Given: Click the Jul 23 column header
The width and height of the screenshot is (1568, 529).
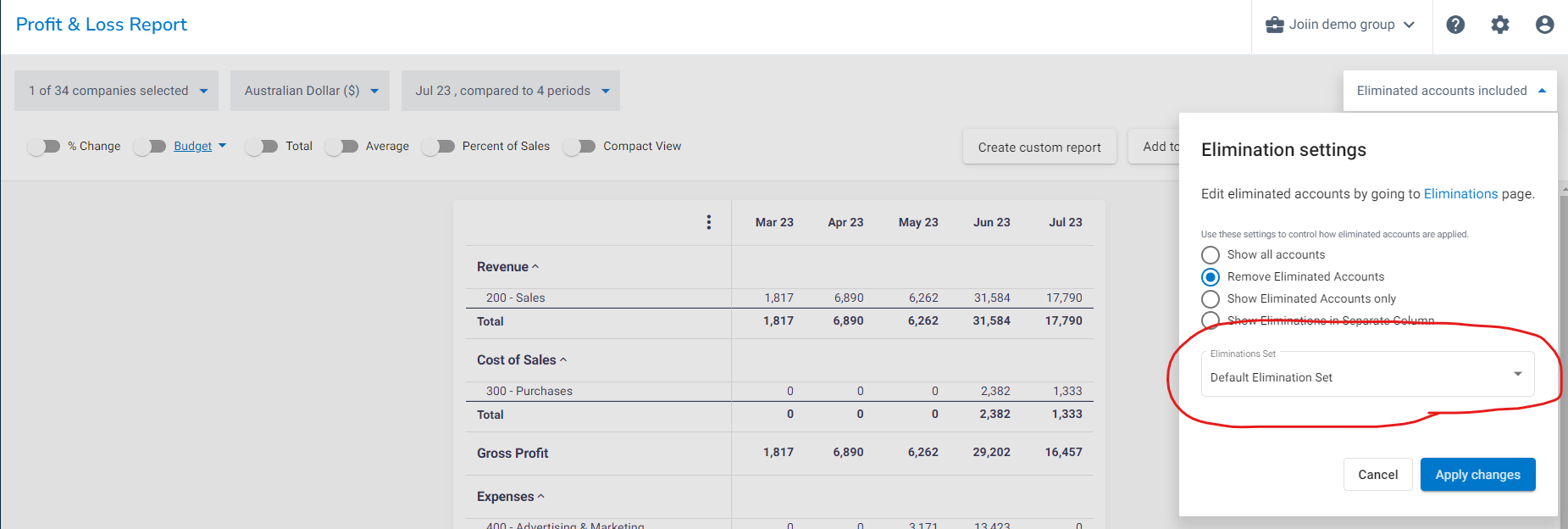Looking at the screenshot, I should coord(1066,222).
